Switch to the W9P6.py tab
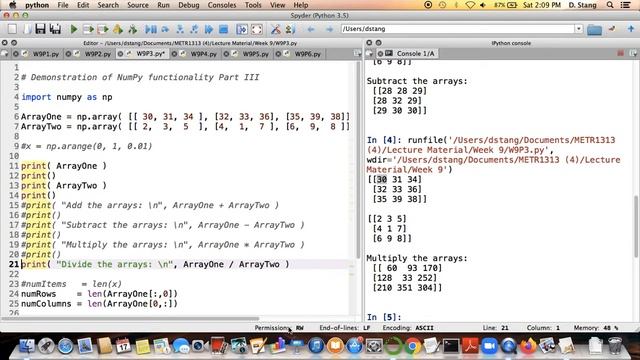The height and width of the screenshot is (360, 640). 307,53
